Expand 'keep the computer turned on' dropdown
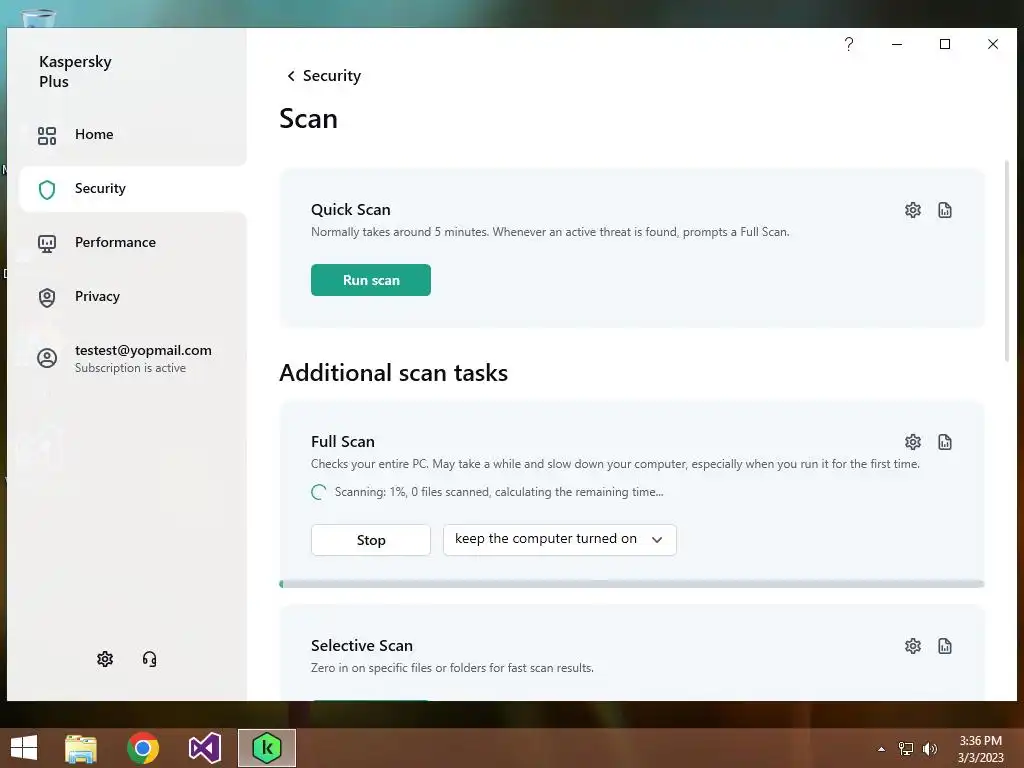1024x768 pixels. click(x=560, y=539)
